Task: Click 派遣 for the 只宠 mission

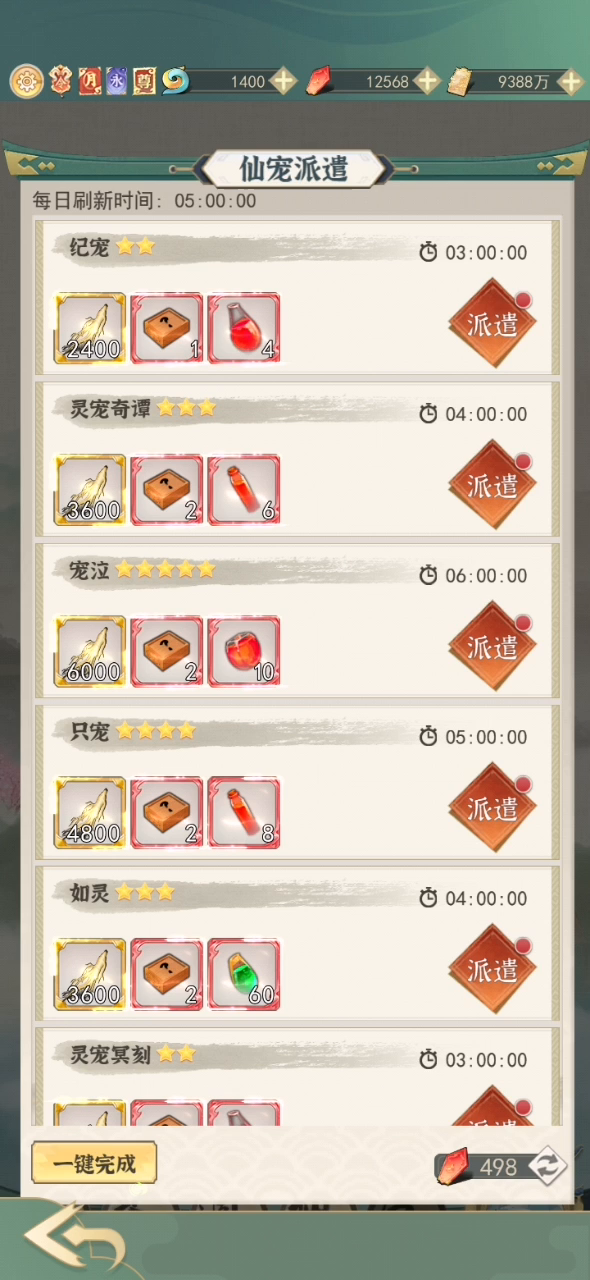Action: [492, 807]
